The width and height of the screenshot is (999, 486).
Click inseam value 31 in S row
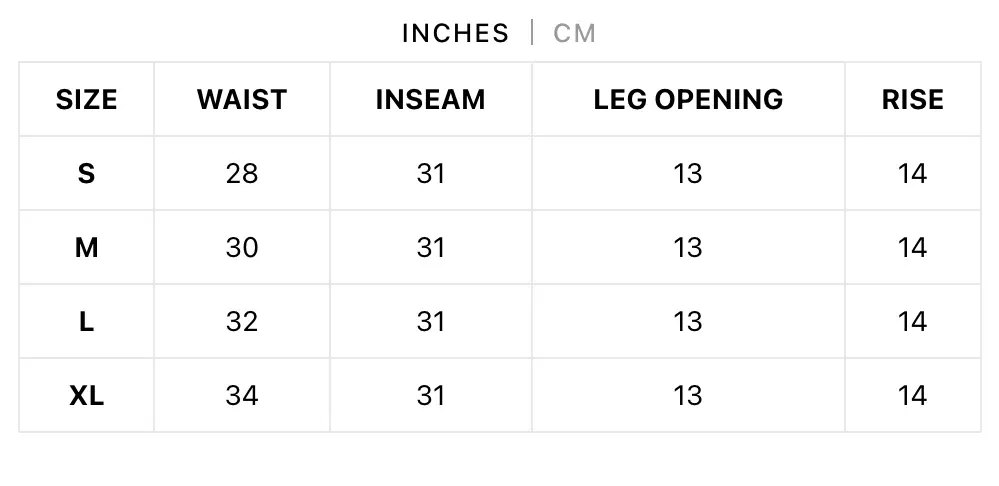(430, 173)
